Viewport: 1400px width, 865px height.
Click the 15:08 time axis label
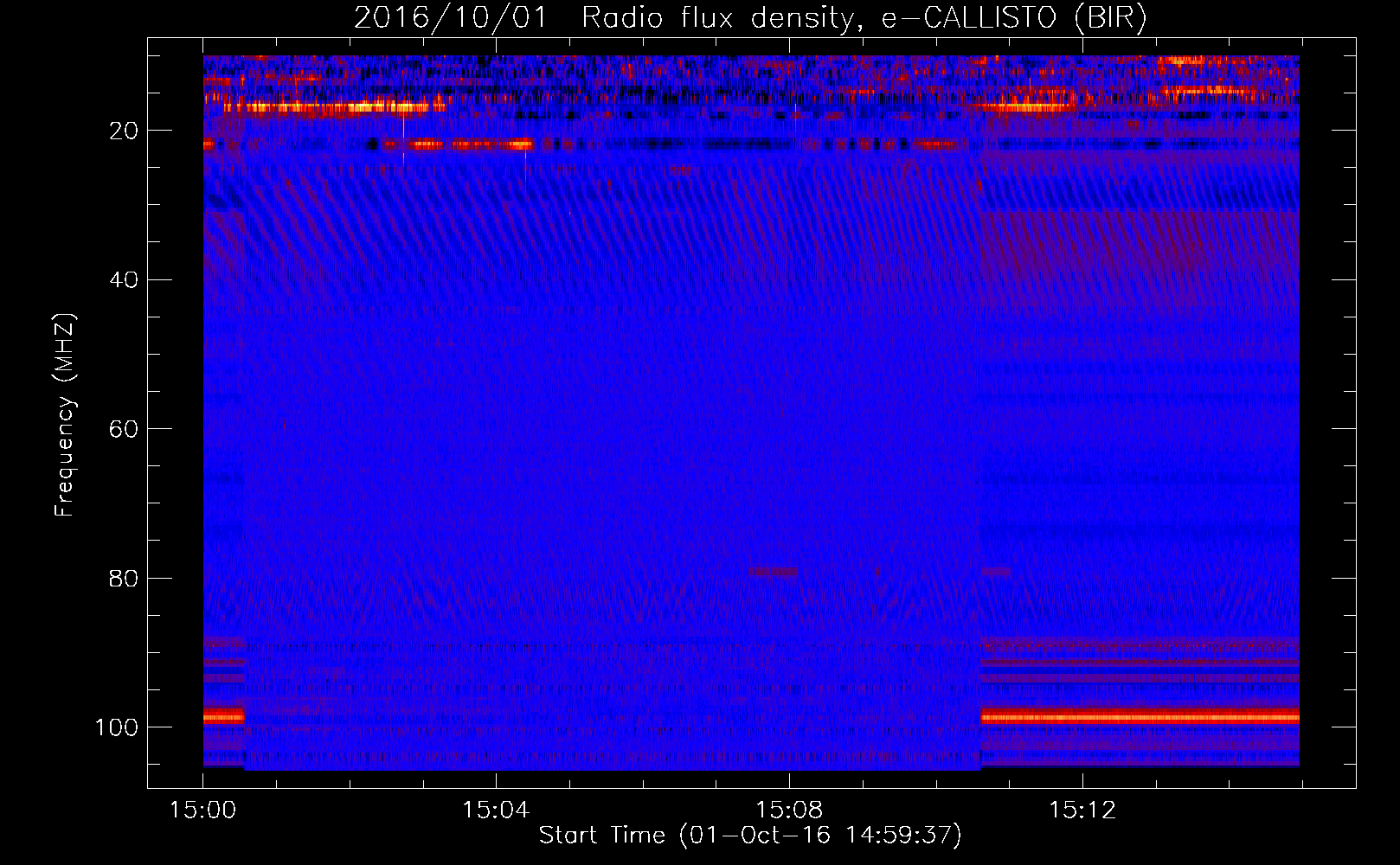pos(789,811)
